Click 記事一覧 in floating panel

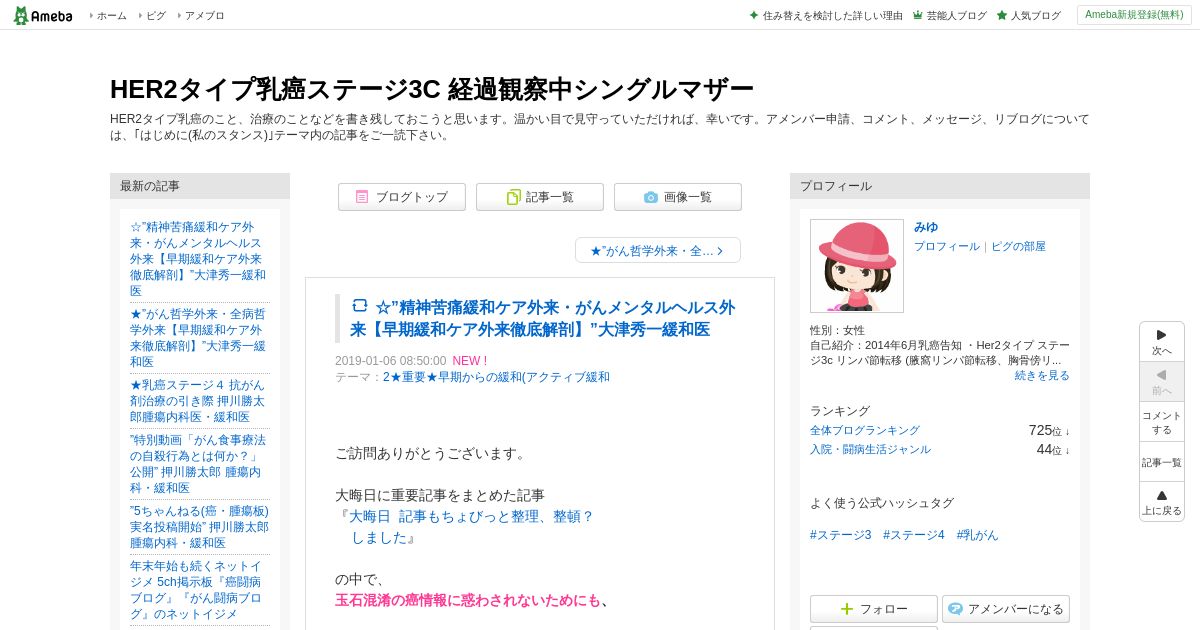point(1162,462)
